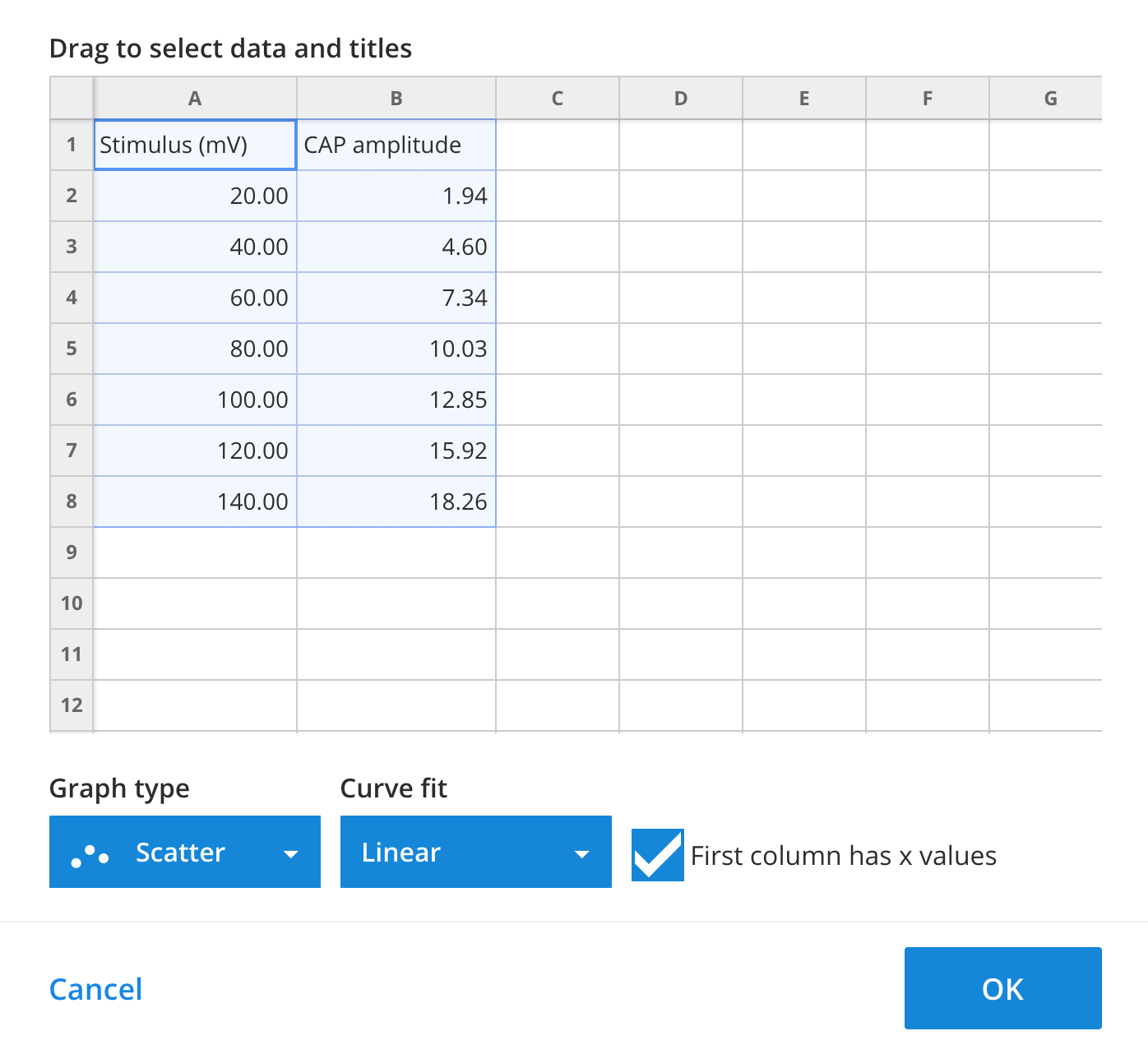
Task: Click row number 5
Action: [72, 349]
